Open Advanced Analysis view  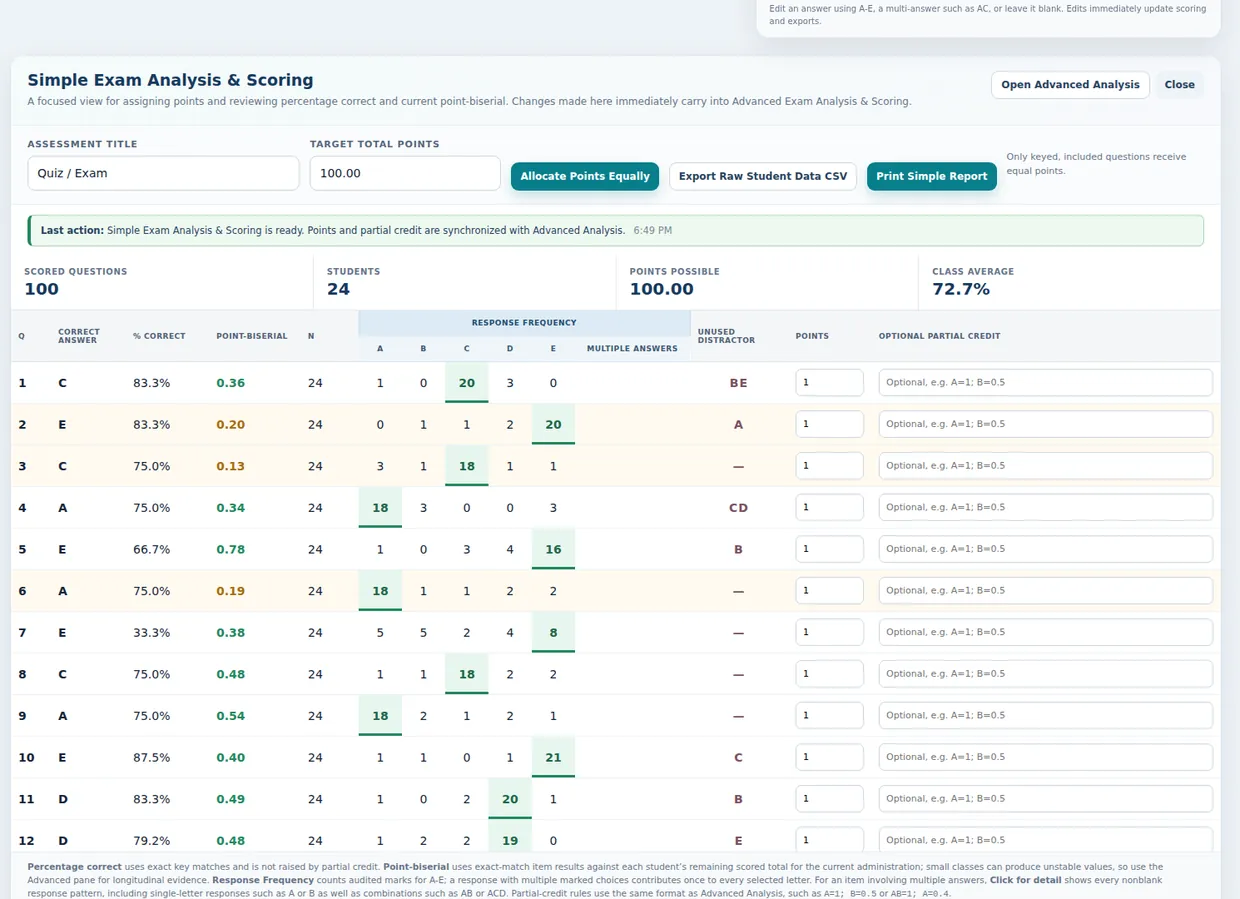pyautogui.click(x=1070, y=85)
